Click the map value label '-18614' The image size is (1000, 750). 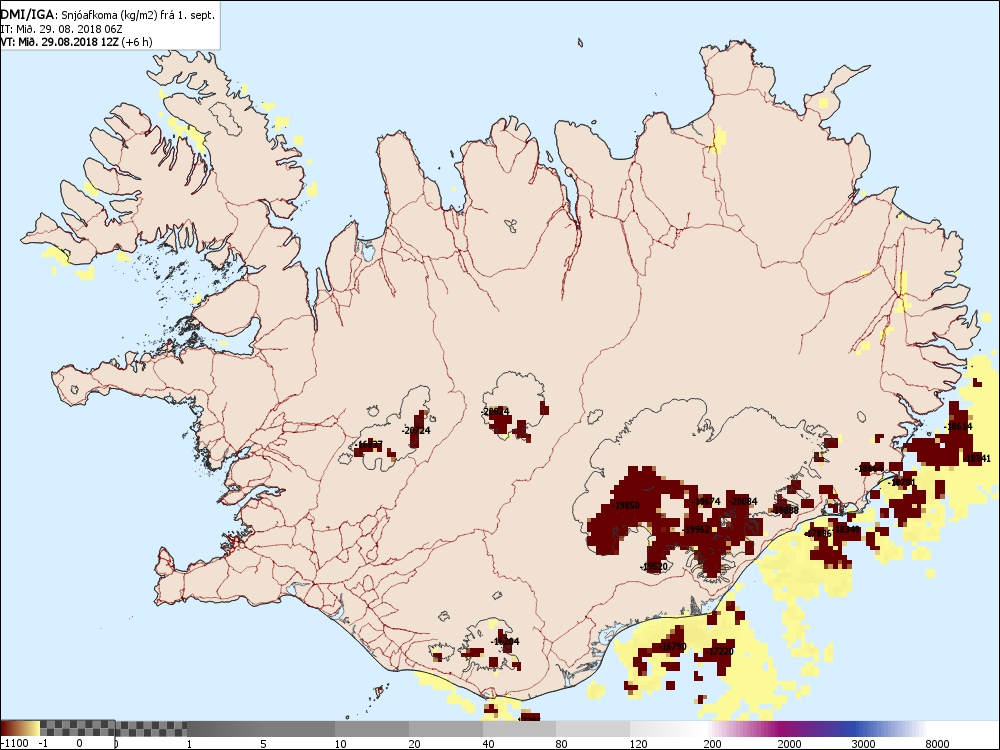click(x=959, y=427)
